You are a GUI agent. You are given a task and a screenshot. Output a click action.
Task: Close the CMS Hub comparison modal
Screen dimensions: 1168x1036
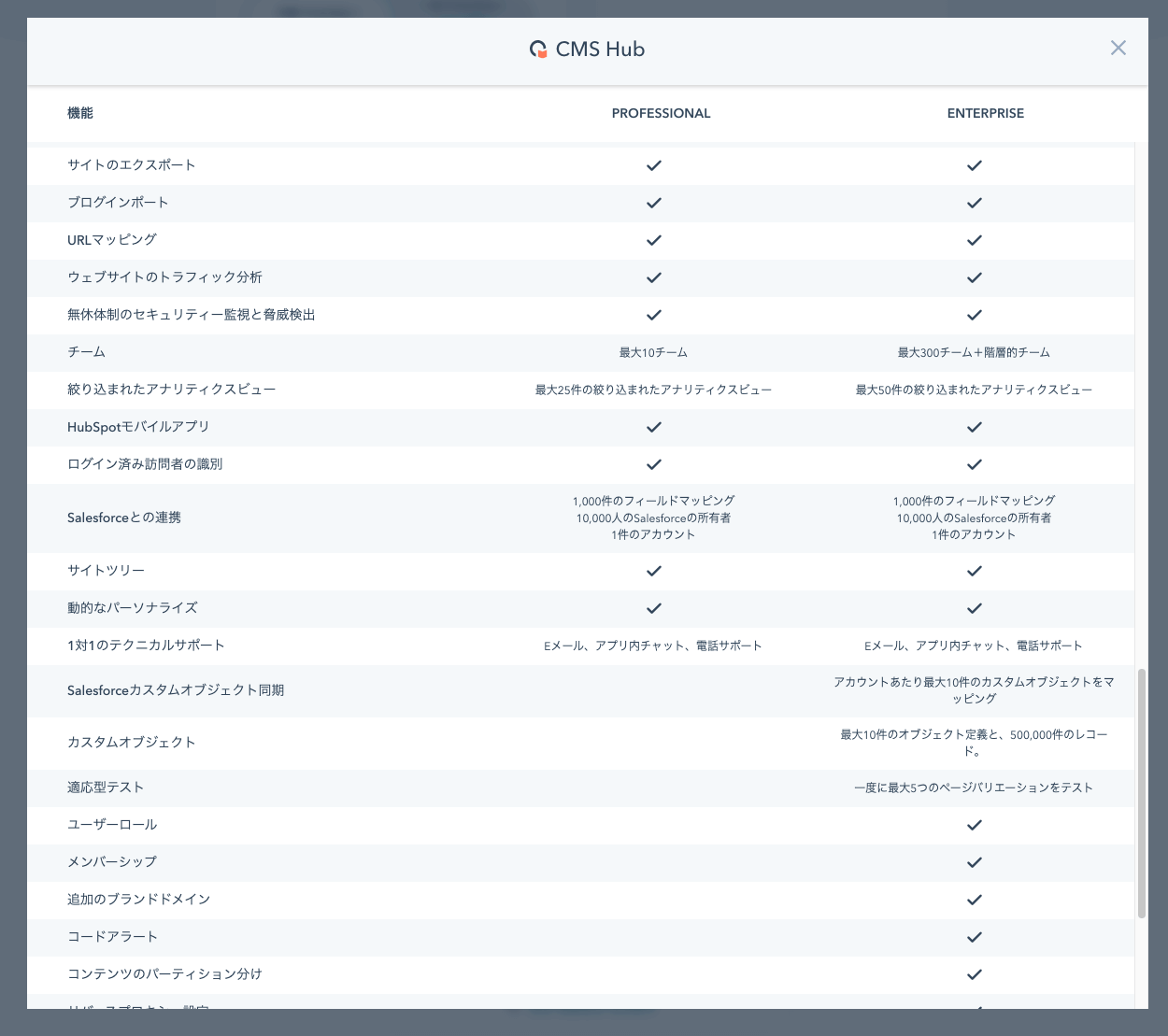click(x=1118, y=48)
